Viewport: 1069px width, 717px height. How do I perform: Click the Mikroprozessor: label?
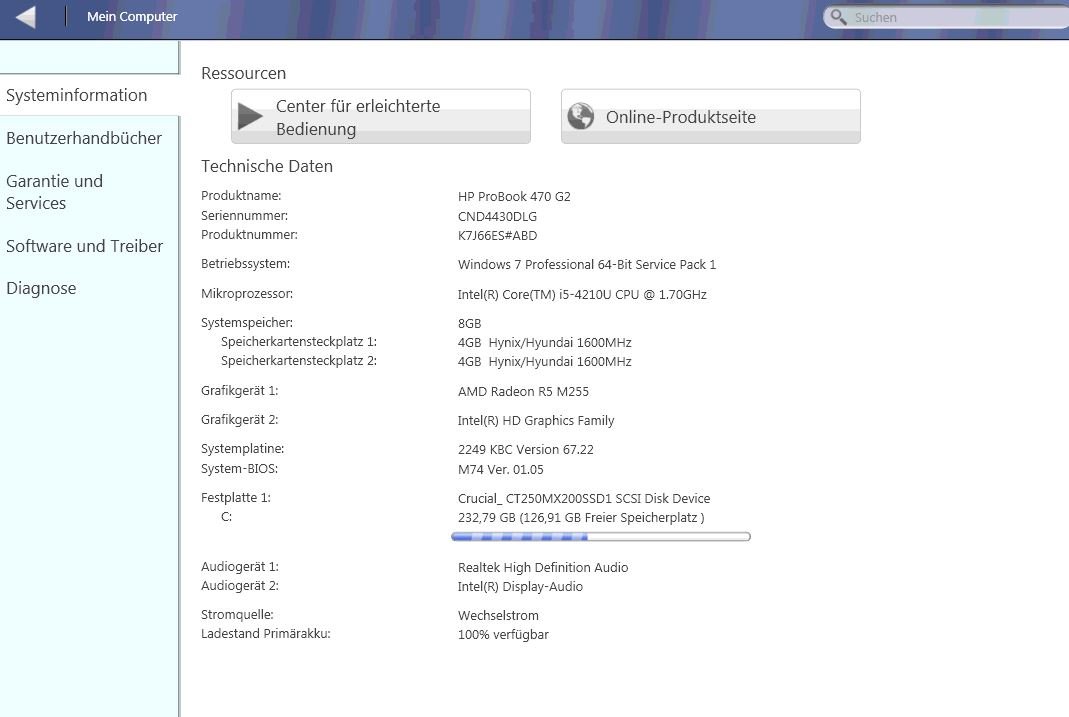(x=247, y=294)
